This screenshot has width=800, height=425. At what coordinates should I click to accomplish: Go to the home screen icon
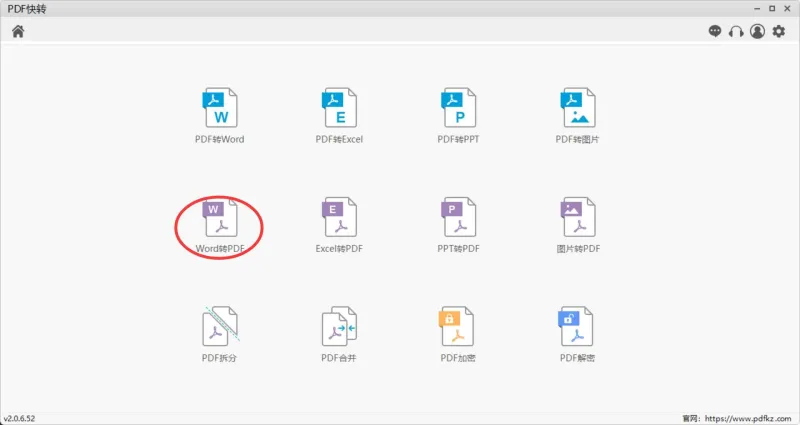pos(18,32)
